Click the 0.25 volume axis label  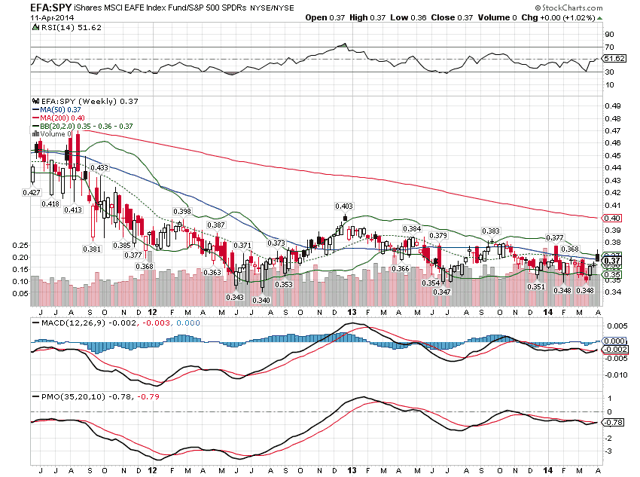[20, 245]
